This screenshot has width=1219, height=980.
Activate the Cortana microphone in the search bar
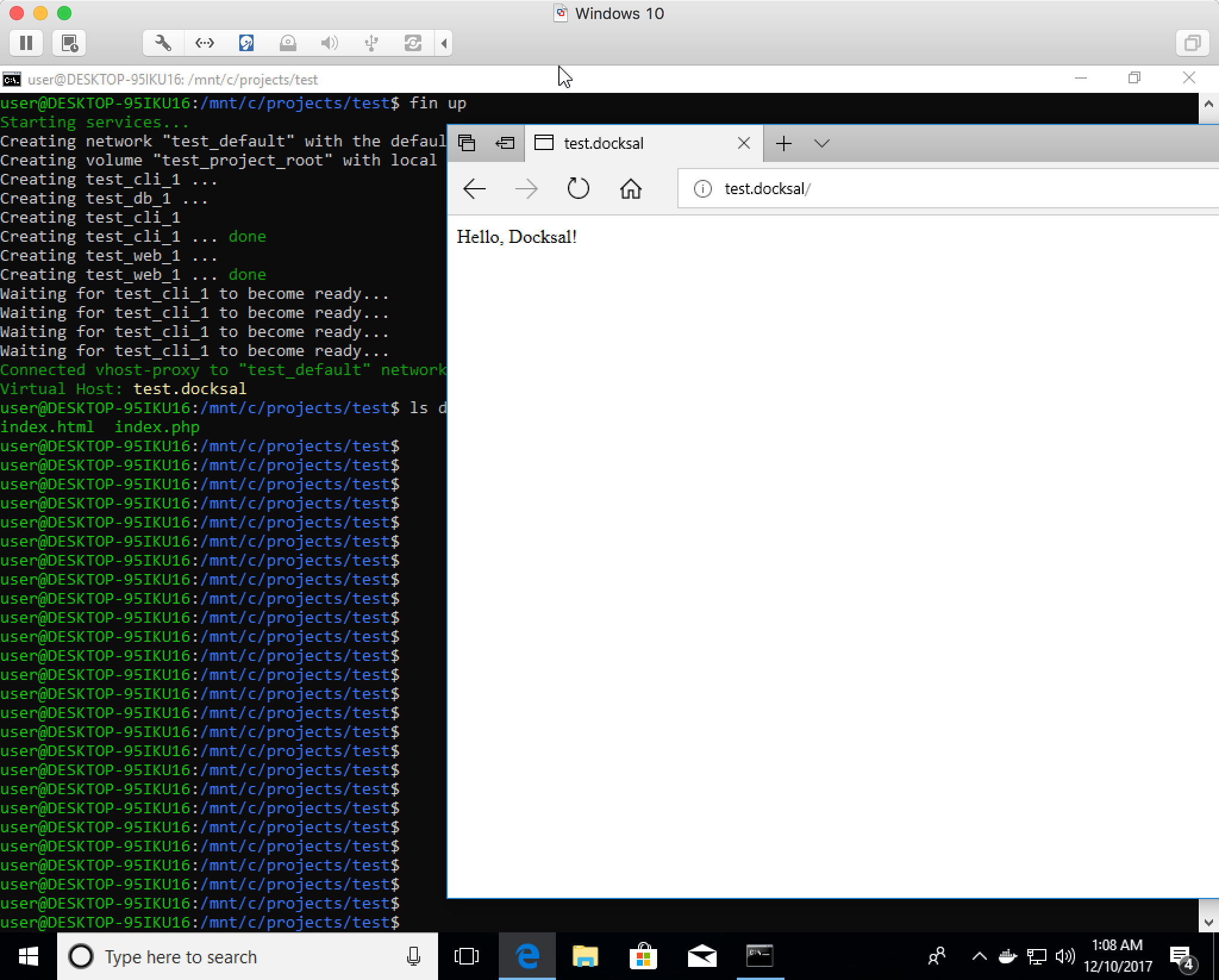coord(413,956)
